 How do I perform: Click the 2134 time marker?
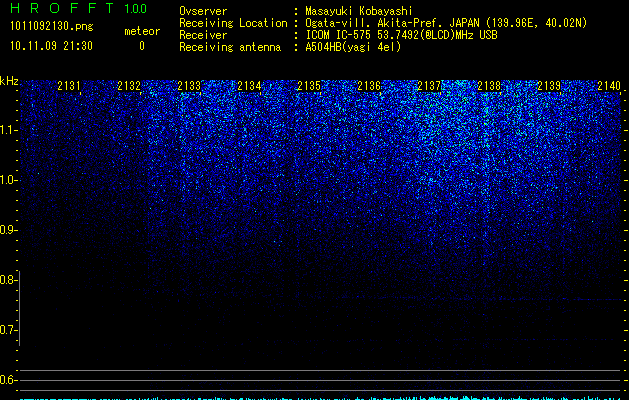[x=249, y=85]
